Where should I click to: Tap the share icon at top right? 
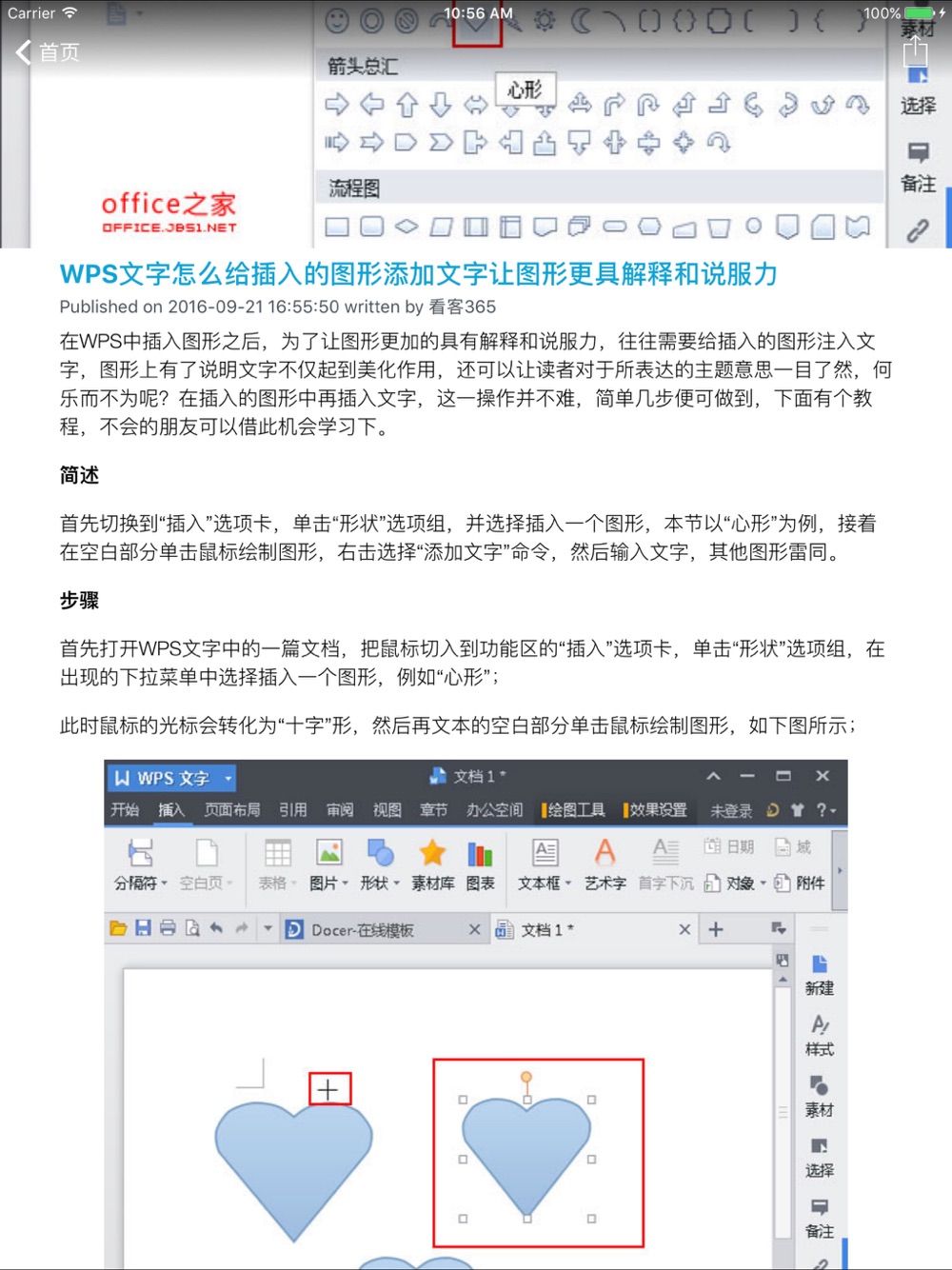[915, 52]
